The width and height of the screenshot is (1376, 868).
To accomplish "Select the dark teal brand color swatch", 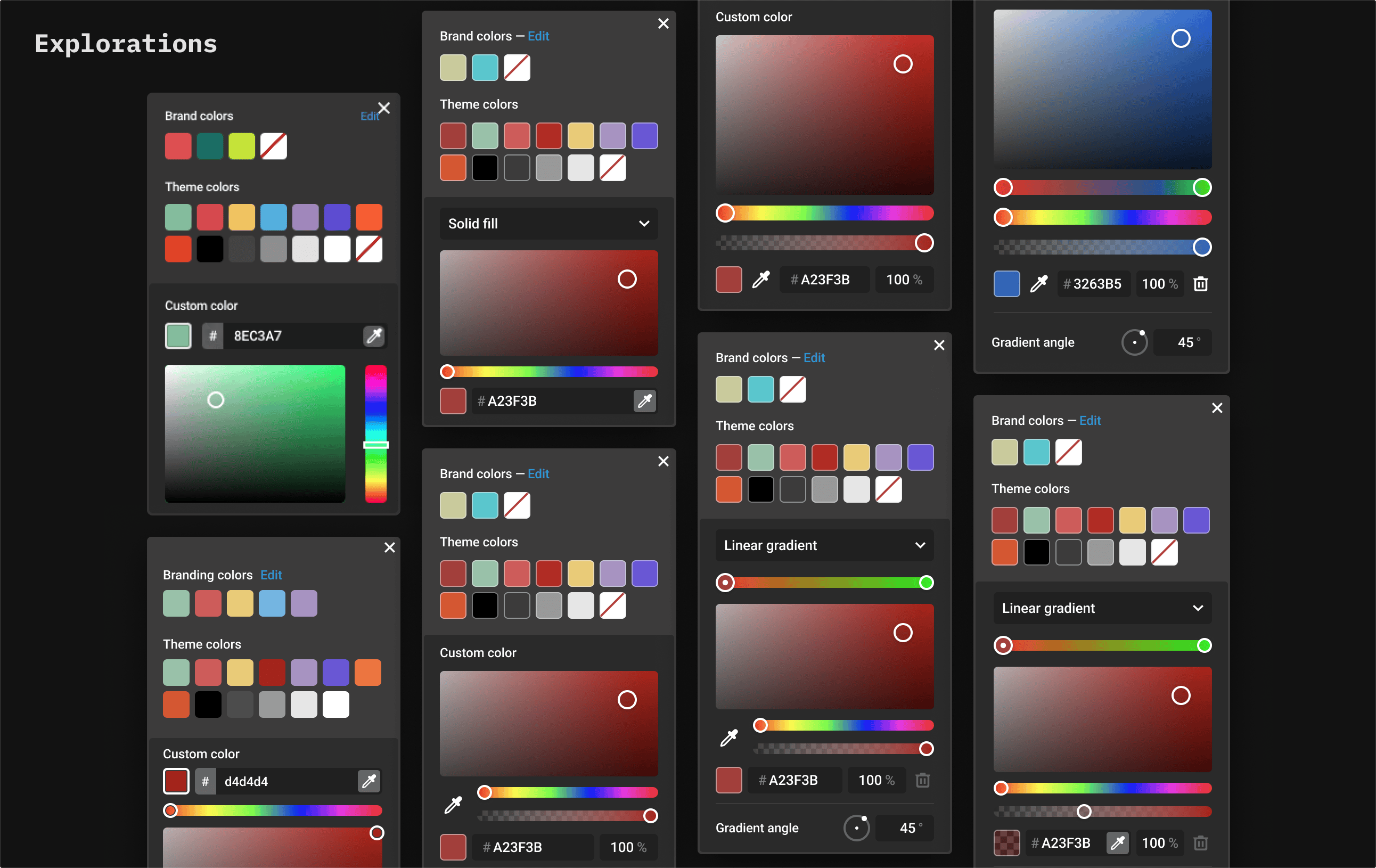I will [x=210, y=146].
